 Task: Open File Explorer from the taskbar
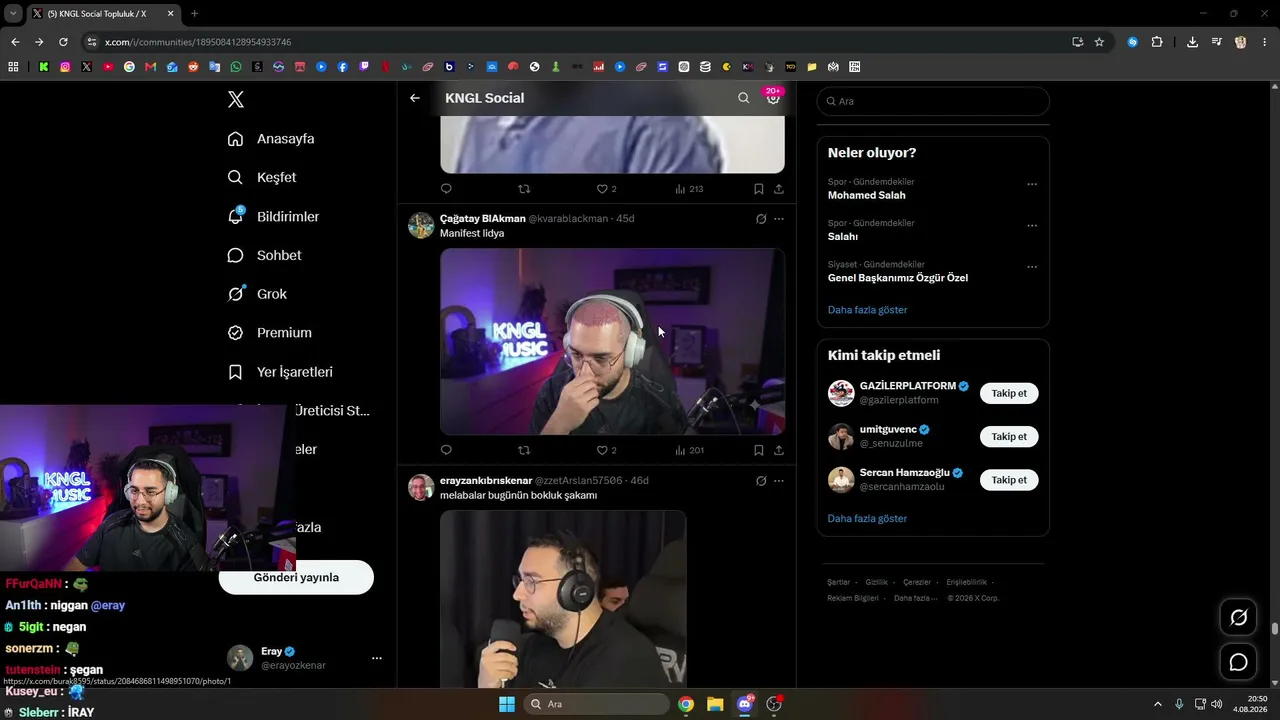click(715, 704)
